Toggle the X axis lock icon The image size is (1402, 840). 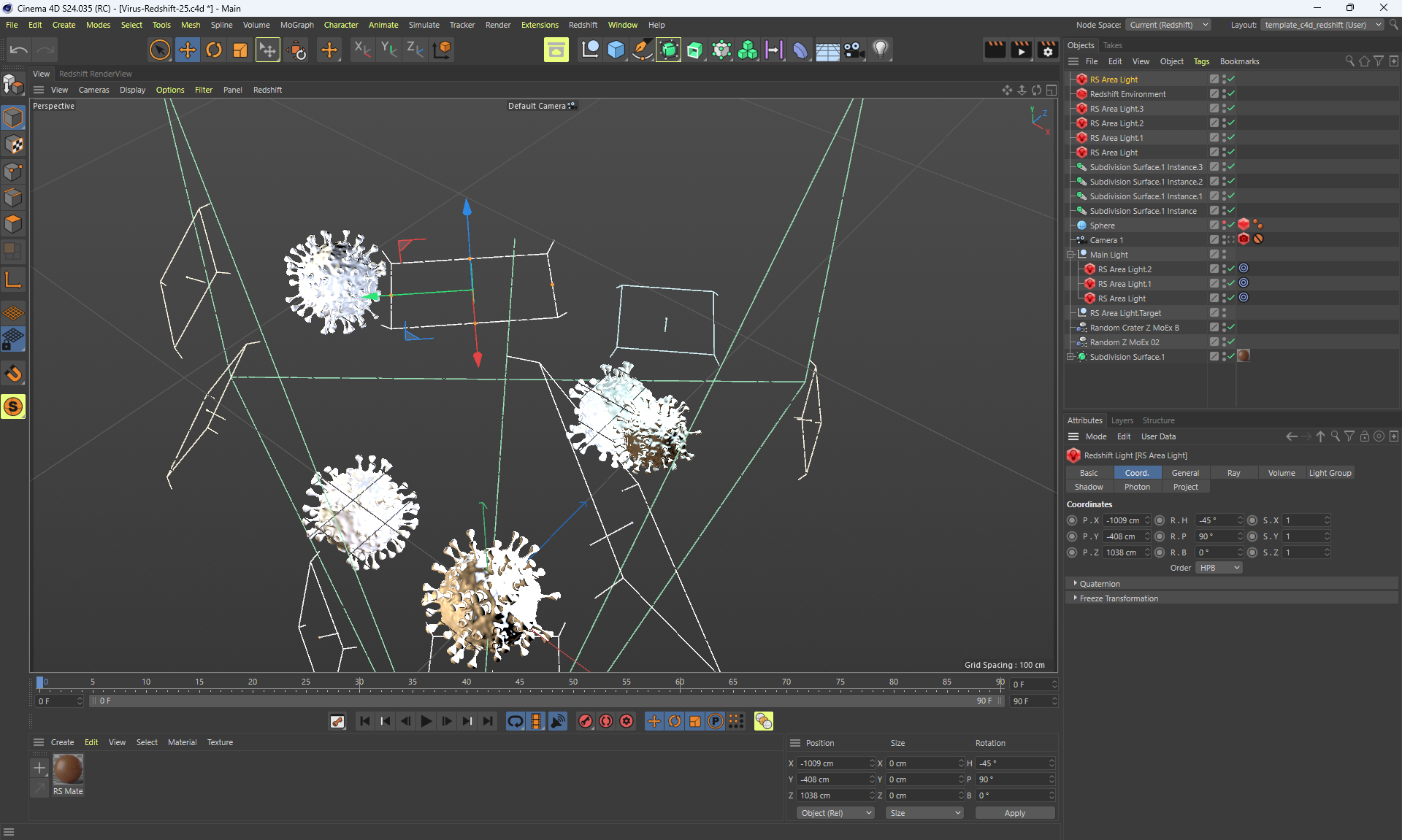tap(362, 50)
